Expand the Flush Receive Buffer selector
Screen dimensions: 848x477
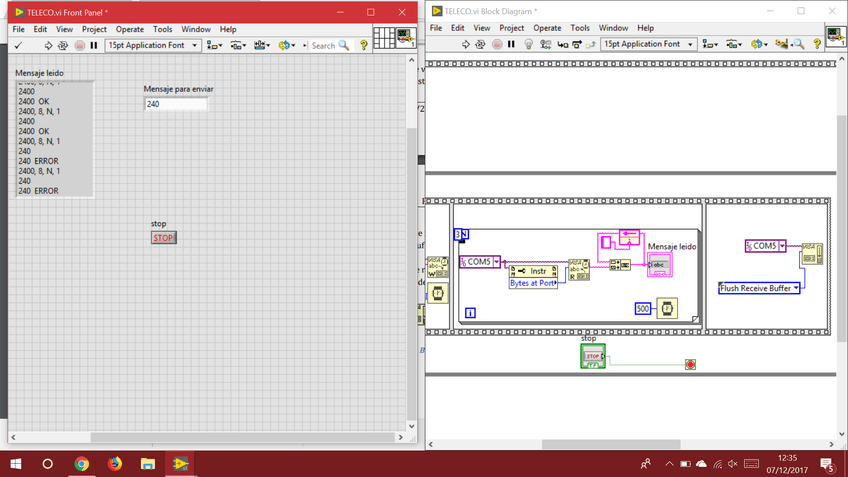click(x=797, y=288)
